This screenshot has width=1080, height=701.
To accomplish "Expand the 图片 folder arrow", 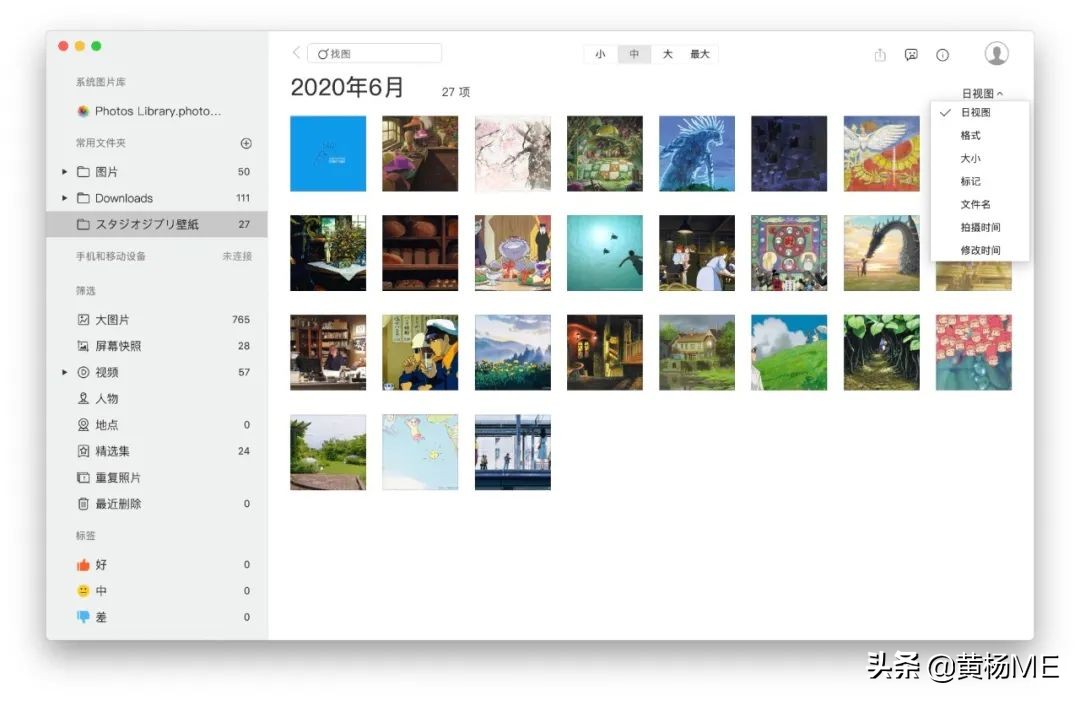I will [64, 171].
